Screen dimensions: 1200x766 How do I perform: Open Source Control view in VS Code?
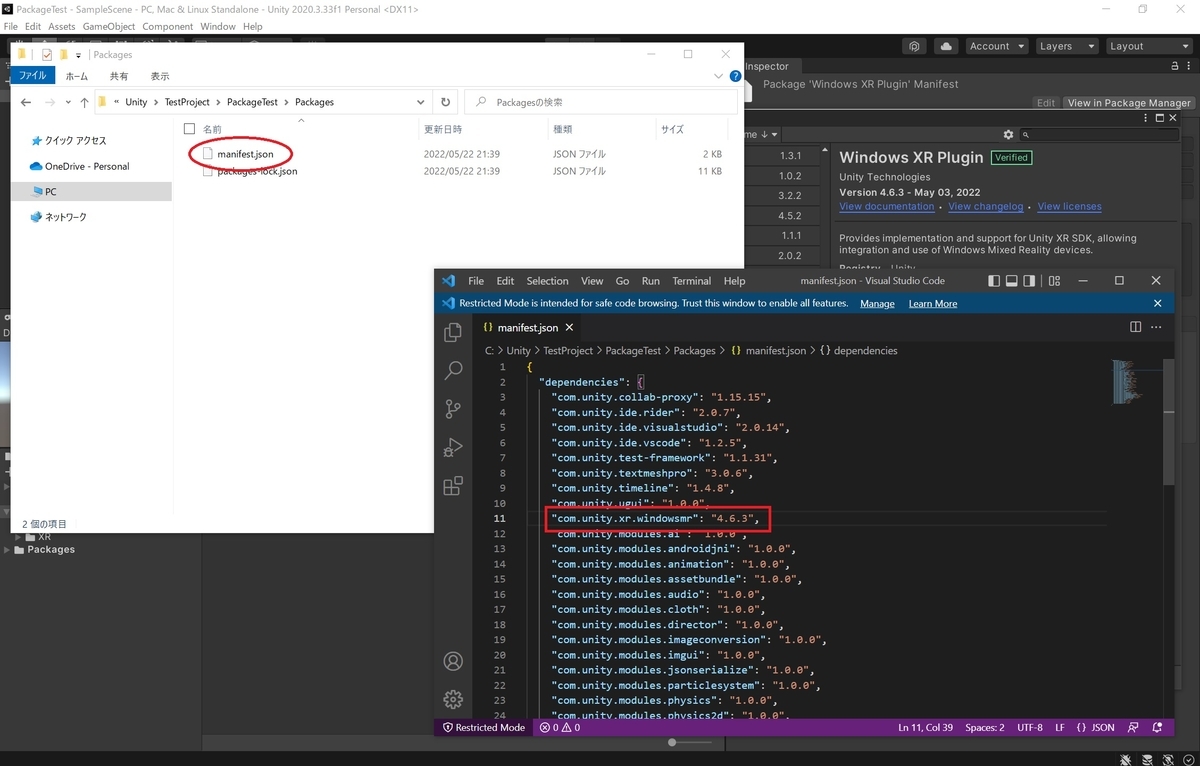(x=453, y=409)
